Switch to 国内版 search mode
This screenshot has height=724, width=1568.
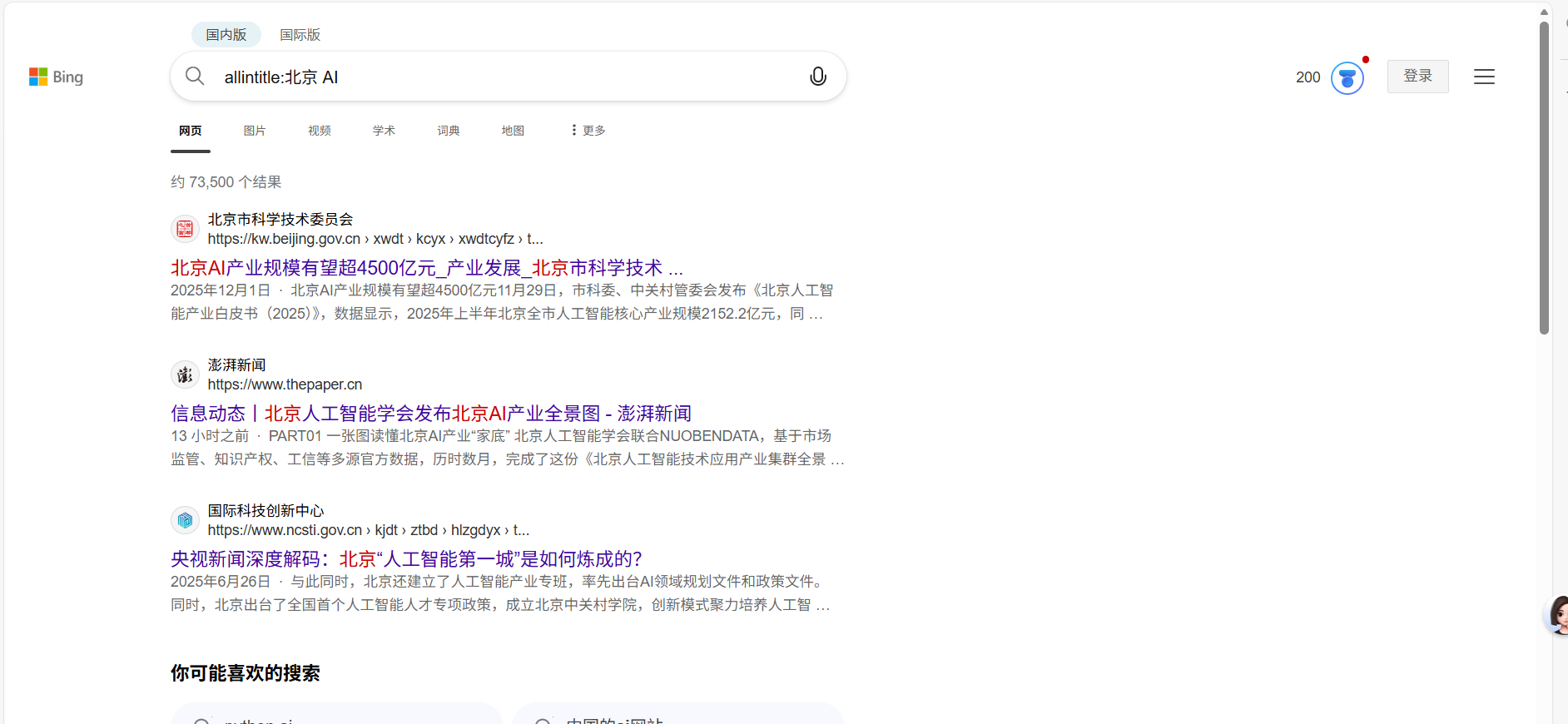226,34
